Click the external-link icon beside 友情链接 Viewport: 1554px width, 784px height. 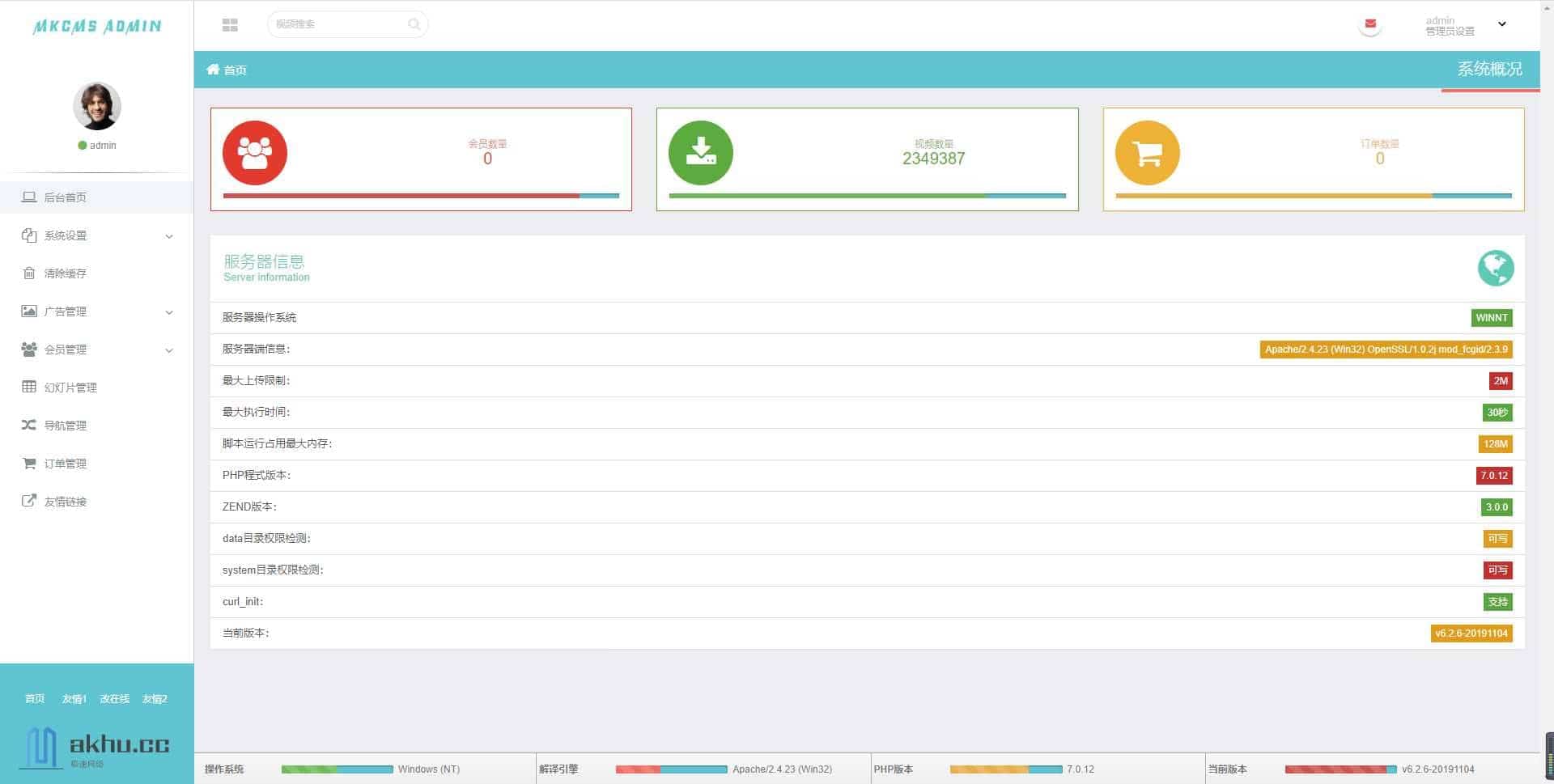click(29, 501)
